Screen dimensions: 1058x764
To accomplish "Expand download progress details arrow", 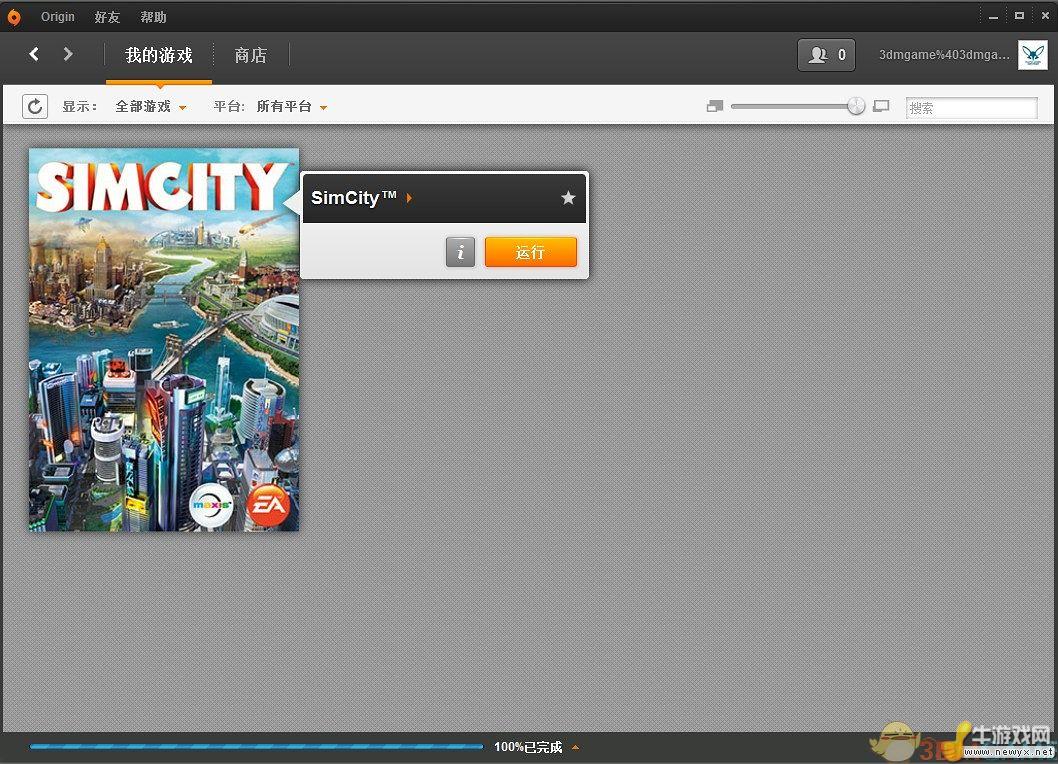I will tap(576, 747).
